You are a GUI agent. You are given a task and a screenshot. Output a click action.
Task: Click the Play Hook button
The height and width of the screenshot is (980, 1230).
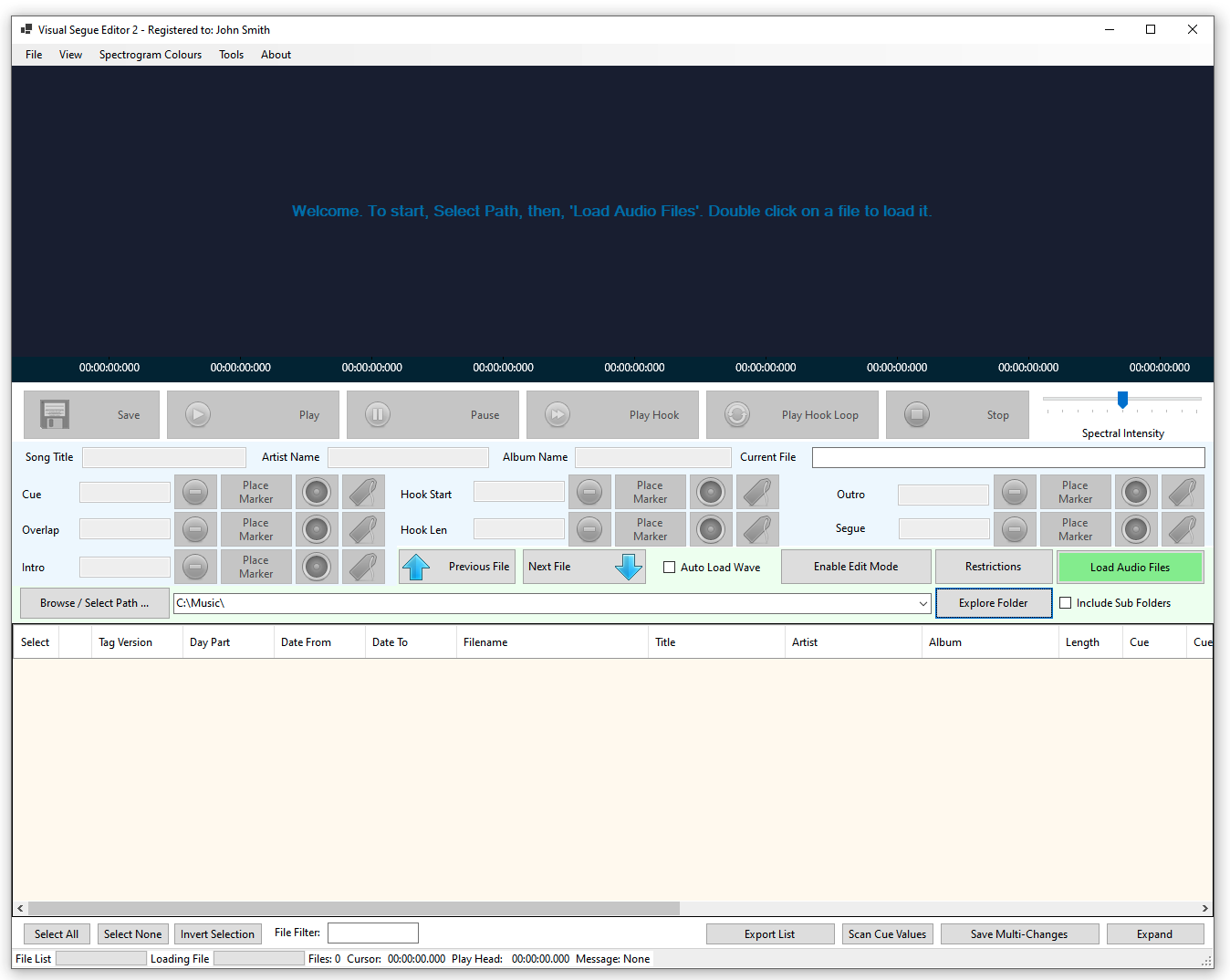click(612, 415)
